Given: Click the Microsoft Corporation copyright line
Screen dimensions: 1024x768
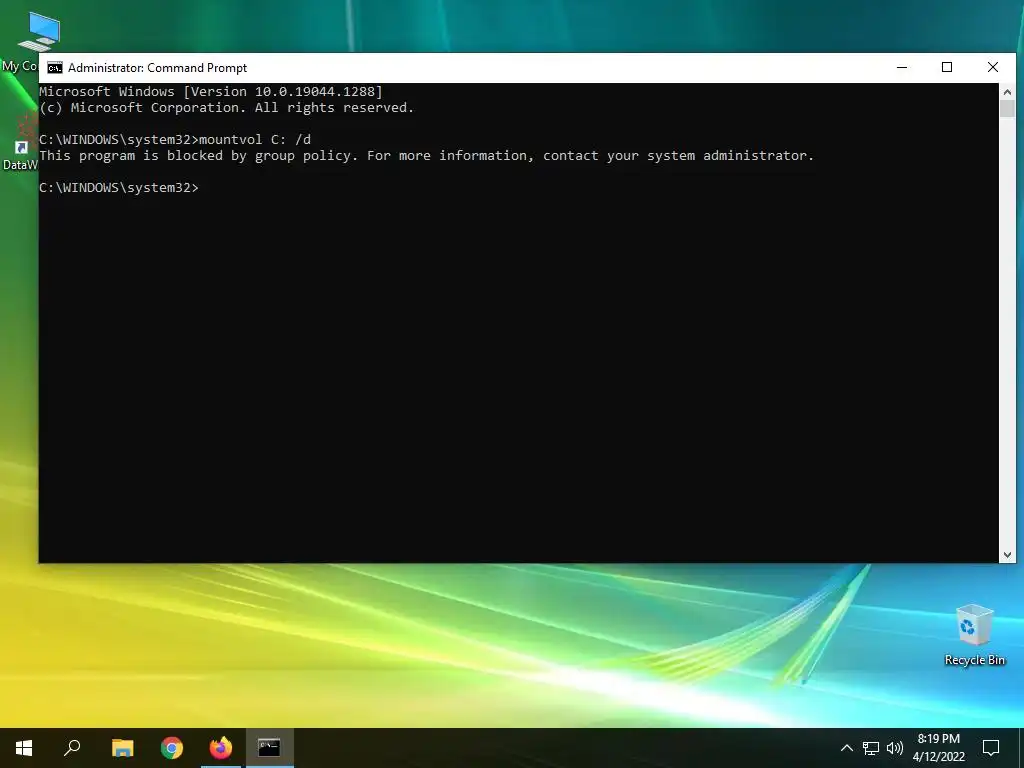Looking at the screenshot, I should pos(227,108).
